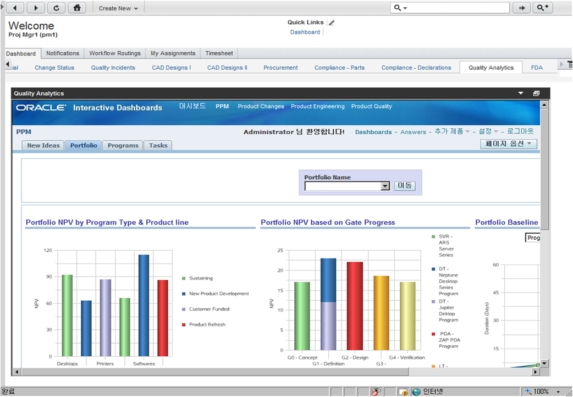Open advanced search magnifier plus icon
Image resolution: width=573 pixels, height=397 pixels.
(543, 8)
